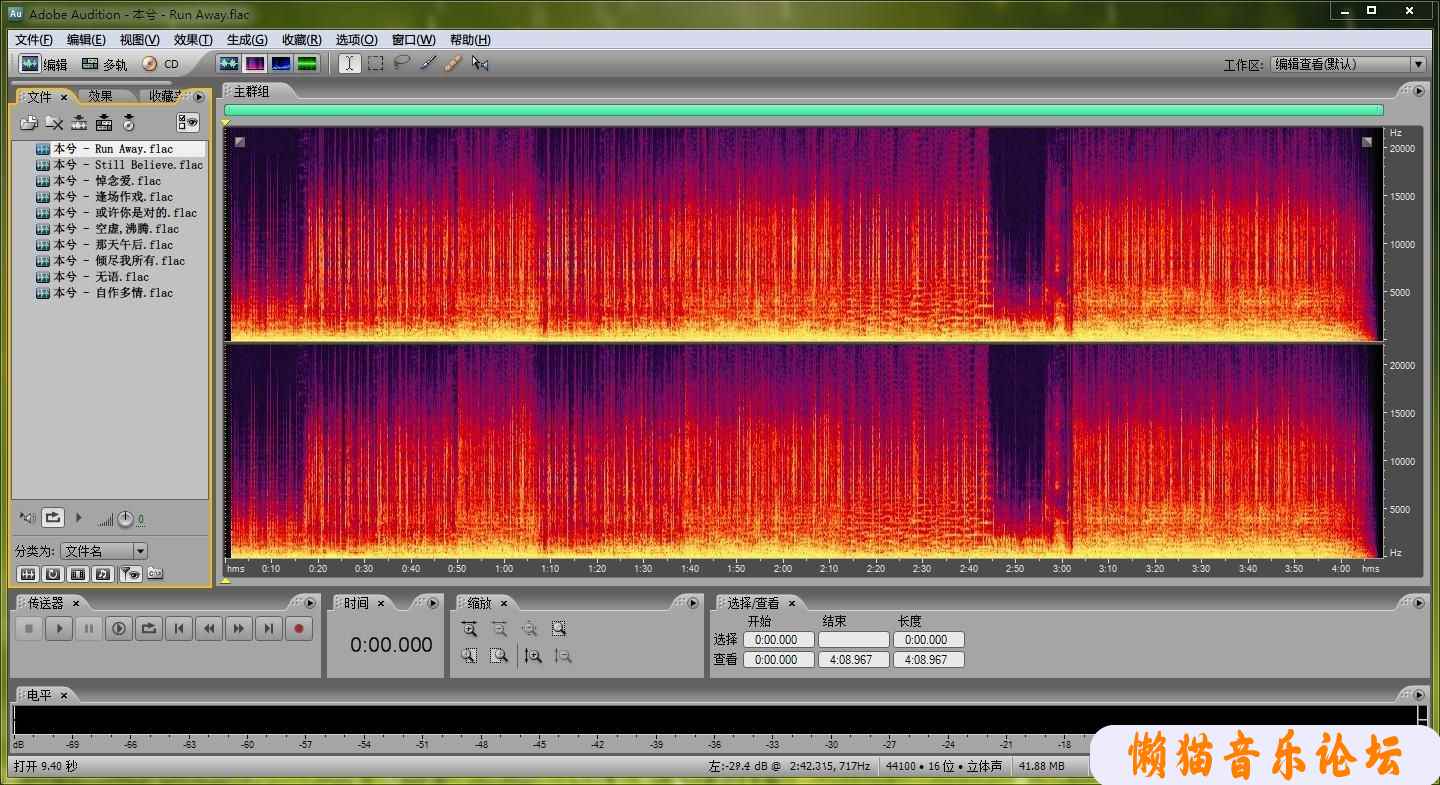Open the sort-by dropdown (文件名)
The height and width of the screenshot is (785, 1440).
click(104, 551)
